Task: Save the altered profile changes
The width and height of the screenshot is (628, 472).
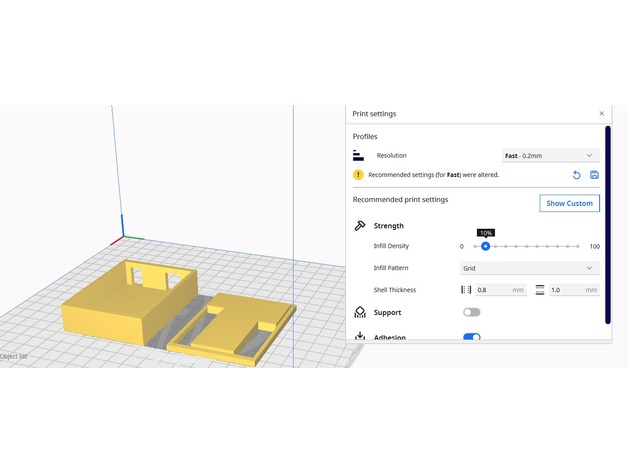Action: click(594, 175)
